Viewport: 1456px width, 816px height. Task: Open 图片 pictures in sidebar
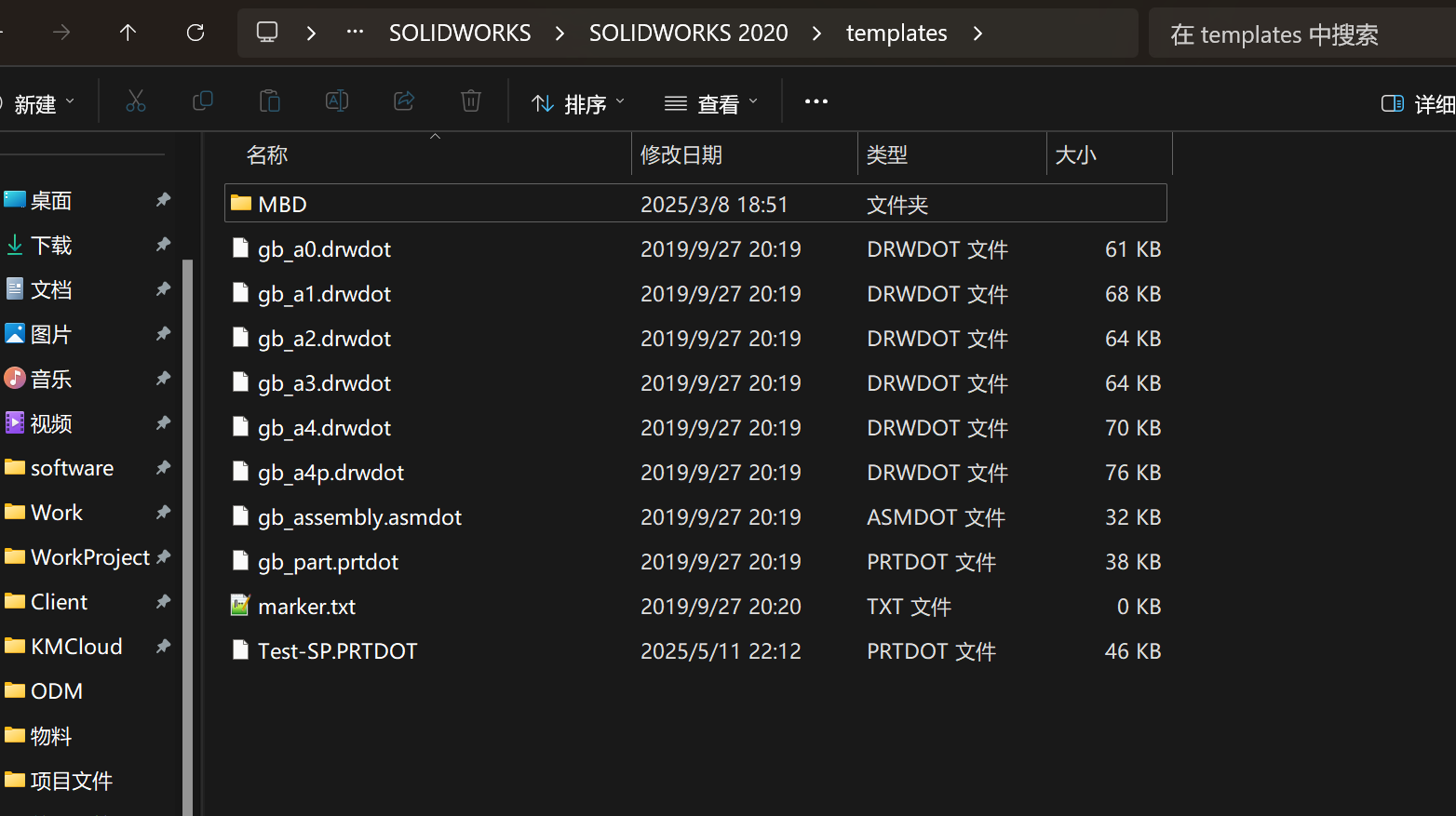pos(51,334)
